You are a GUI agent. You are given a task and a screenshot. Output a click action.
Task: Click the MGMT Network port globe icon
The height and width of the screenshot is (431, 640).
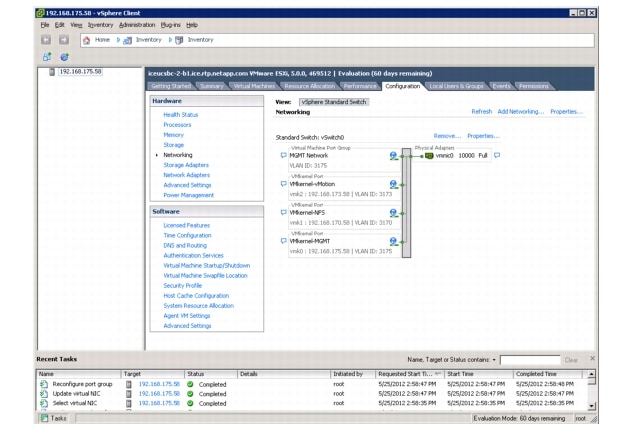point(393,156)
